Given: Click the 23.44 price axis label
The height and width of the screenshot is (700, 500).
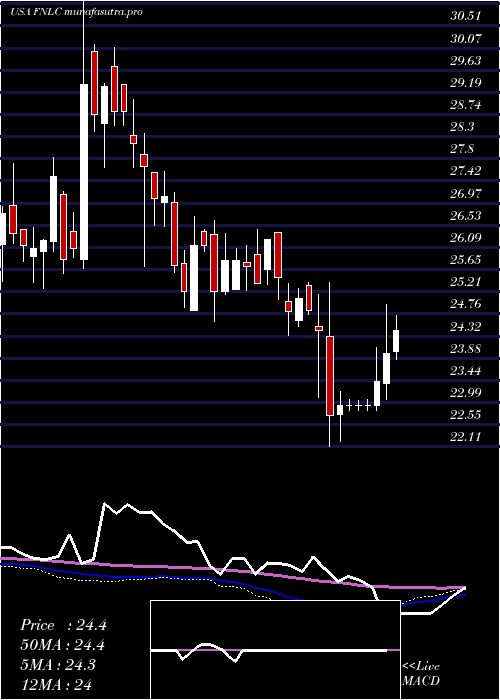Looking at the screenshot, I should coord(466,371).
